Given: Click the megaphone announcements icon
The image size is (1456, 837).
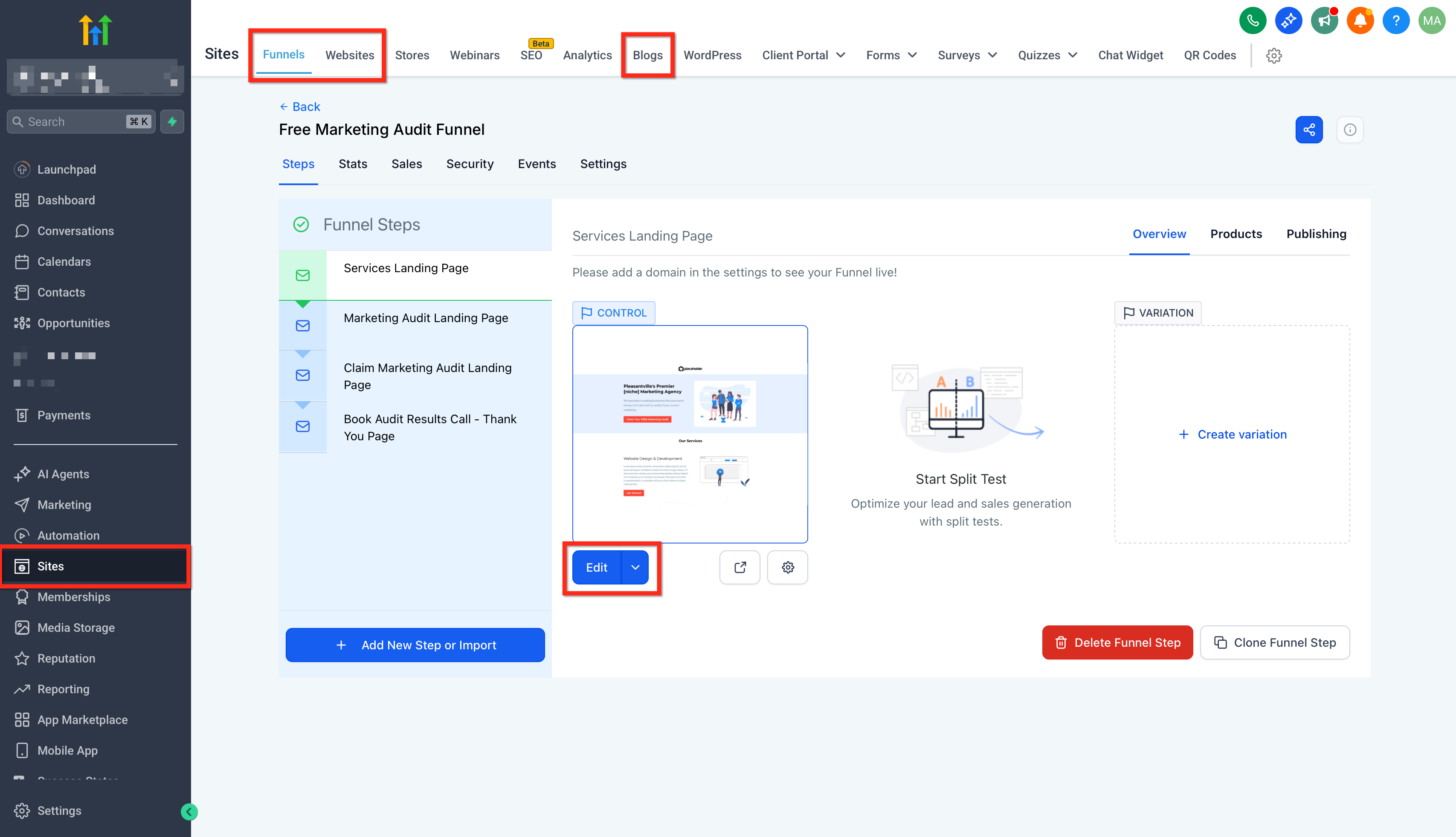Looking at the screenshot, I should click(x=1324, y=21).
